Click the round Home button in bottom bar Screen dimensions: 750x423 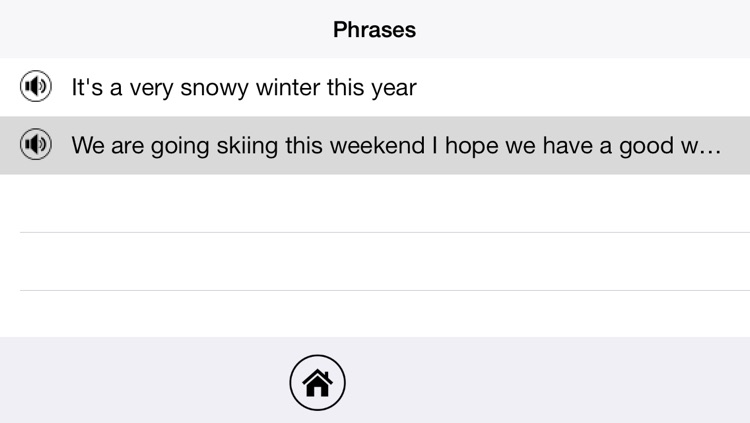coord(317,382)
